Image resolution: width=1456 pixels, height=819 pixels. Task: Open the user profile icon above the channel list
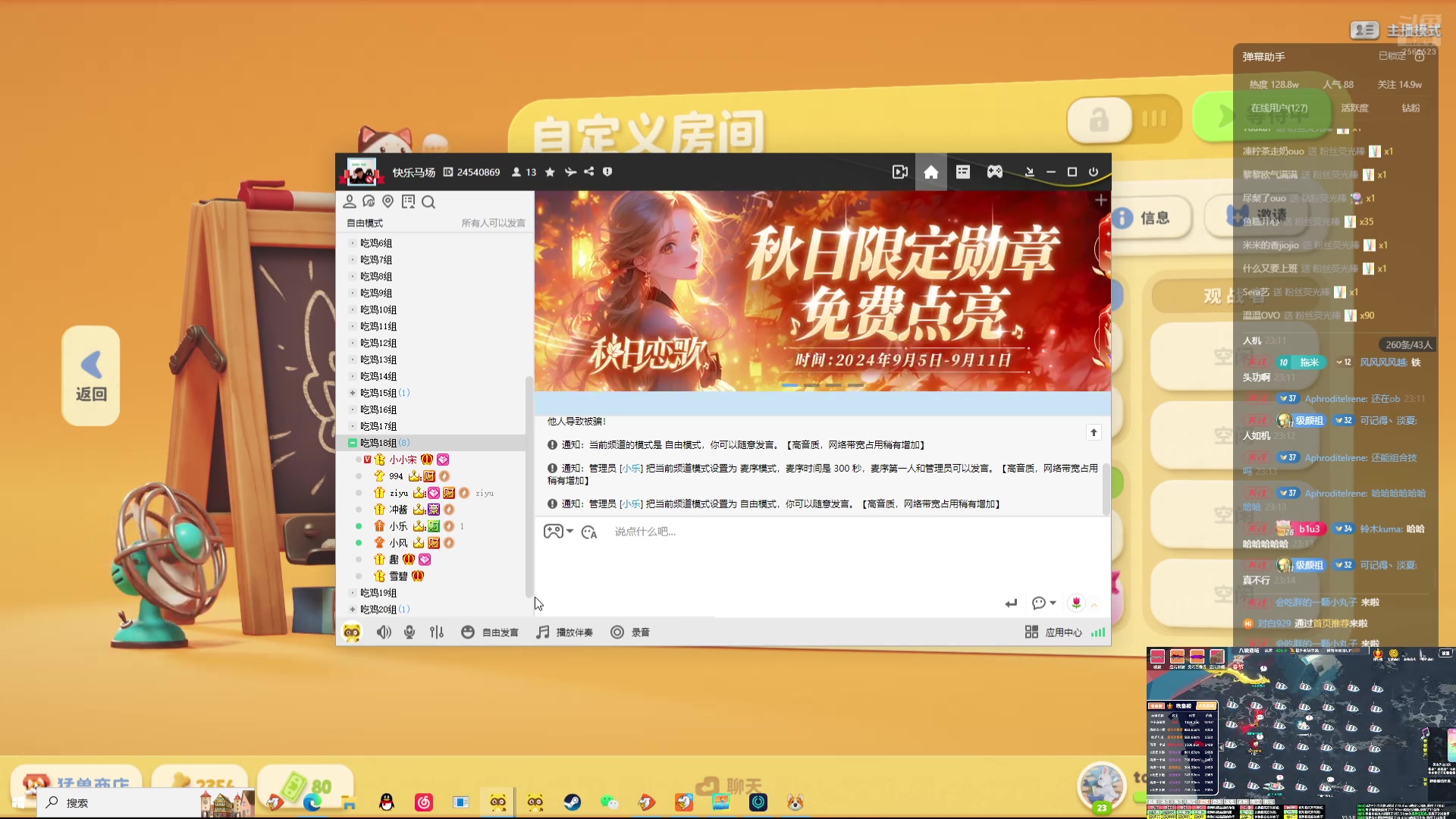click(350, 202)
